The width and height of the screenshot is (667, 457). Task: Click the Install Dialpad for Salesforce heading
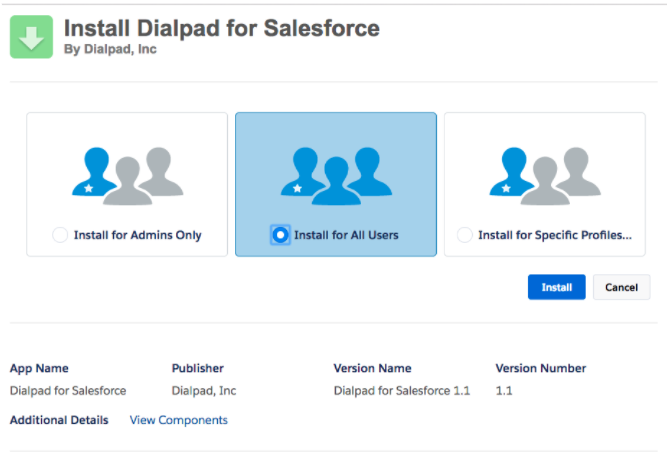click(222, 29)
